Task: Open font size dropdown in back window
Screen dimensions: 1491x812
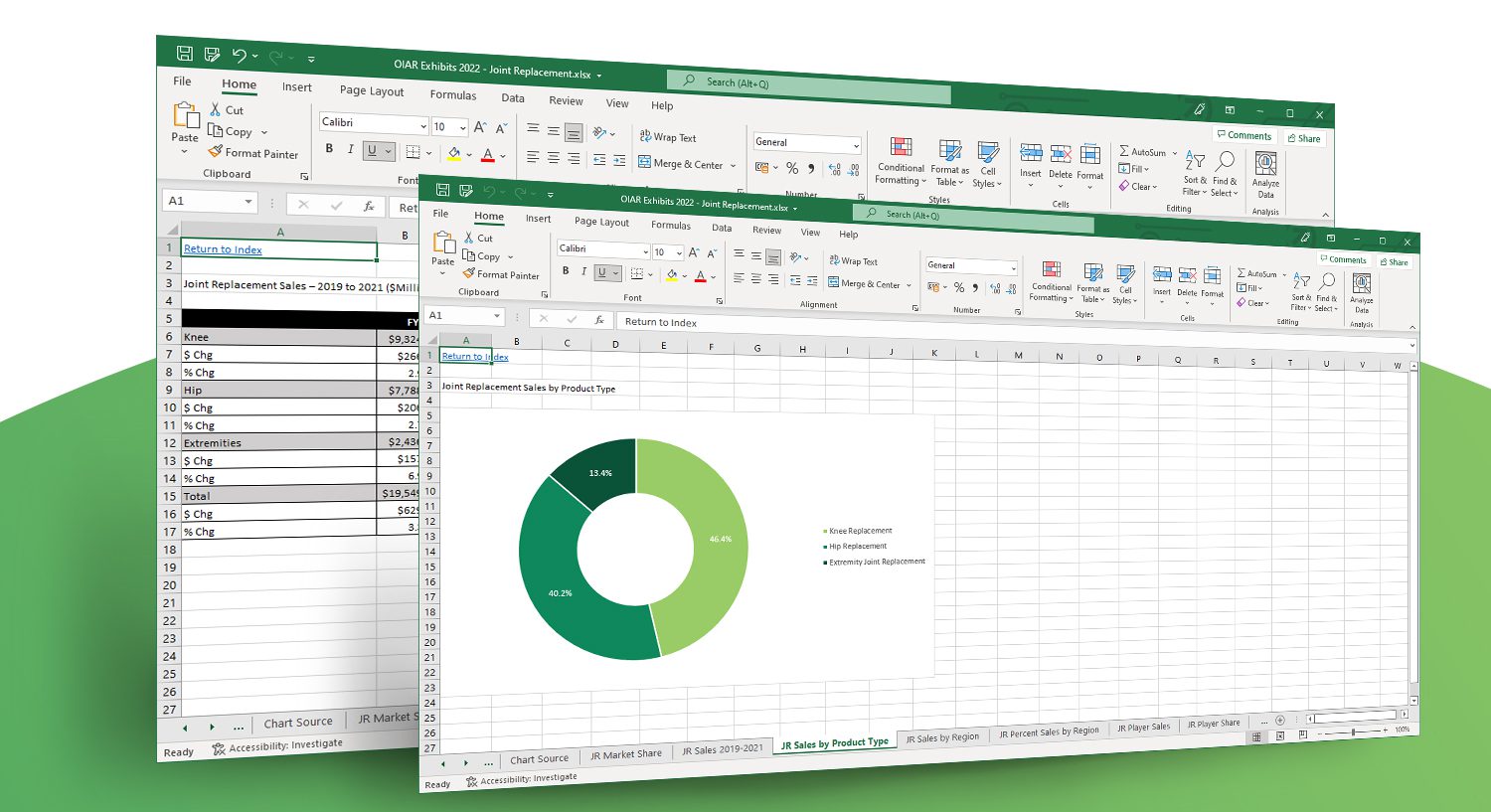Action: [x=462, y=127]
